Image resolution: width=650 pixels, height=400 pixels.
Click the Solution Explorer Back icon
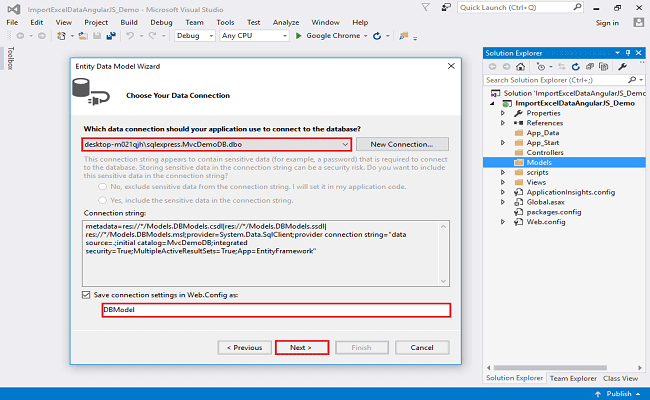tap(492, 66)
